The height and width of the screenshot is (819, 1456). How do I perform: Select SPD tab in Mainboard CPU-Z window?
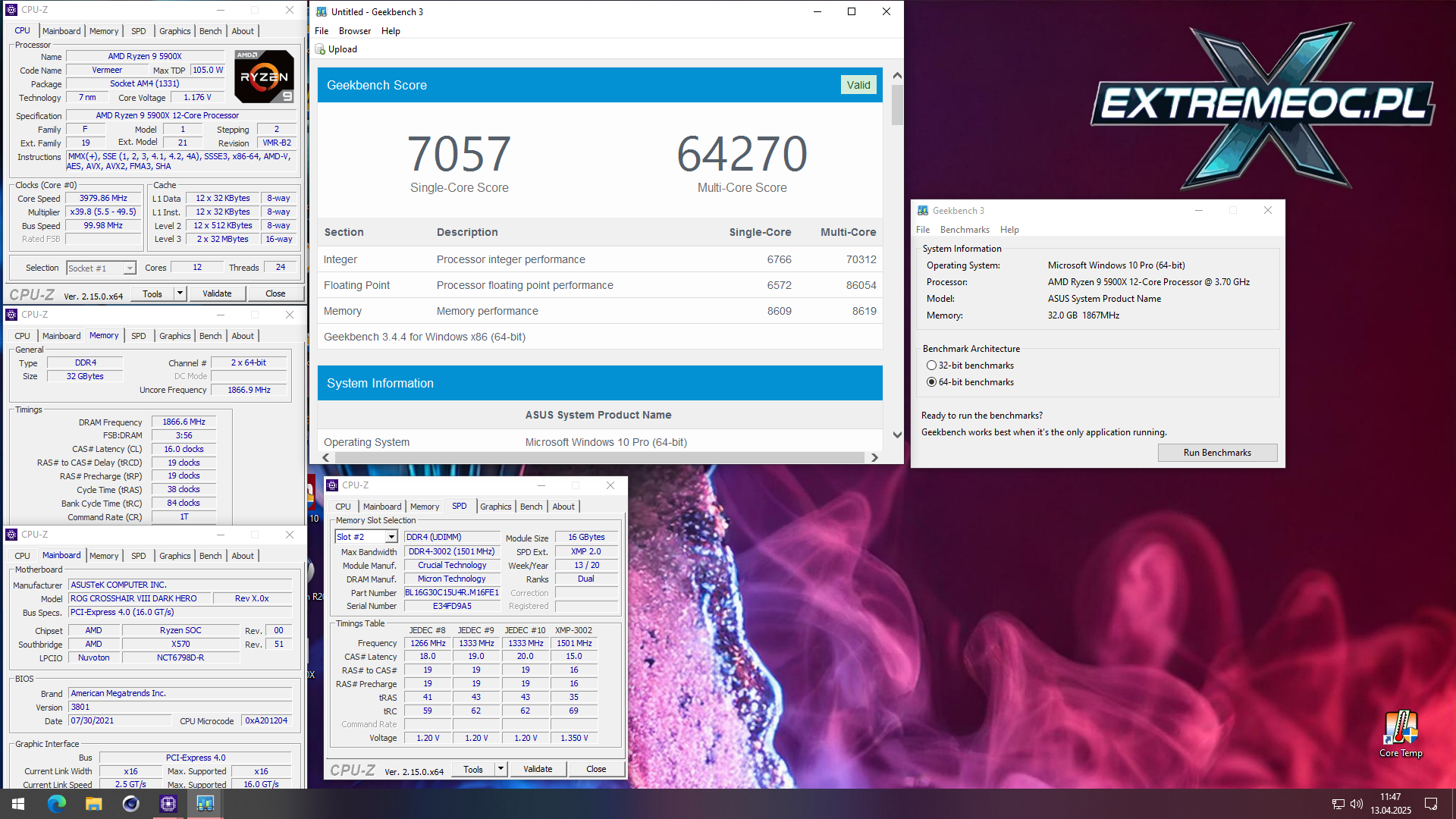click(x=138, y=556)
